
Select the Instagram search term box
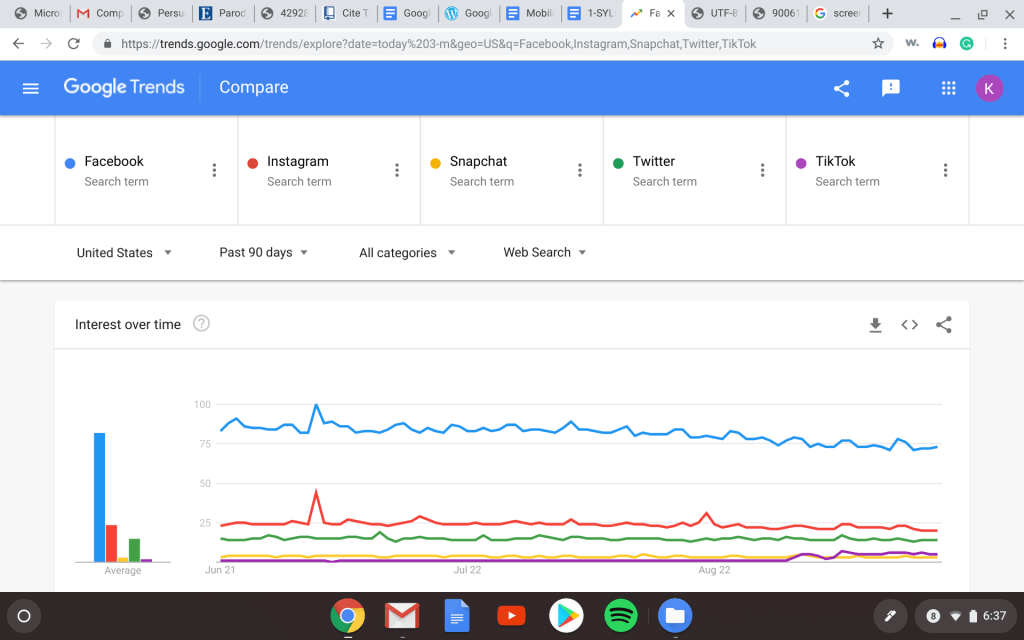310,170
